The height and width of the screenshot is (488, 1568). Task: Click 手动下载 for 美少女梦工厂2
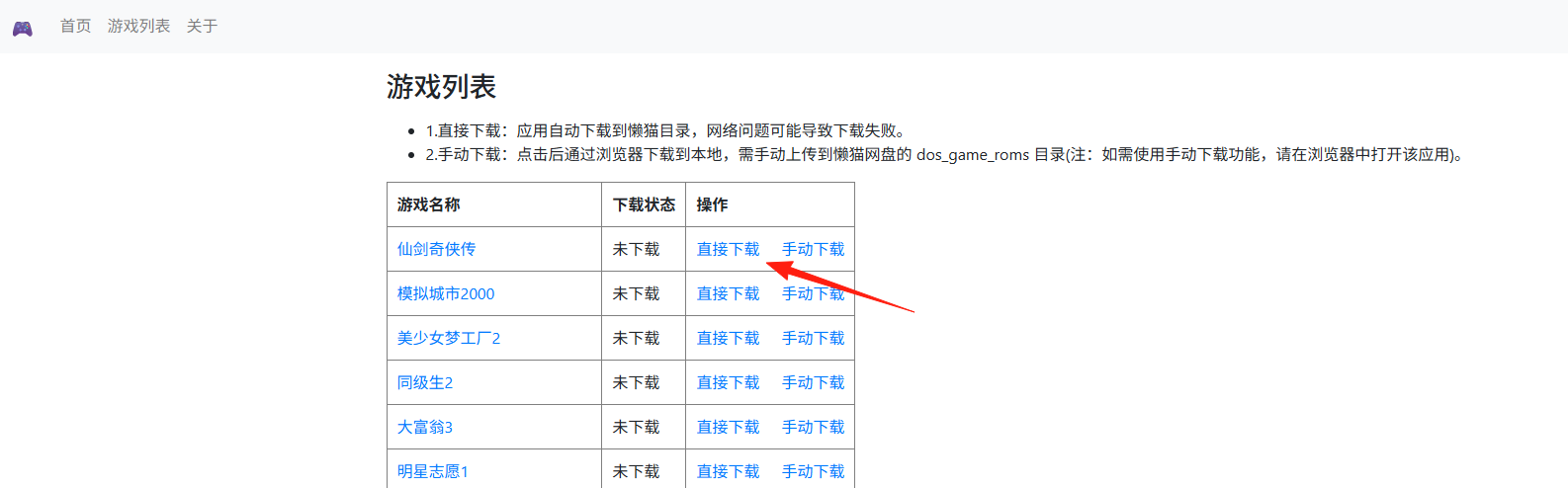(813, 338)
